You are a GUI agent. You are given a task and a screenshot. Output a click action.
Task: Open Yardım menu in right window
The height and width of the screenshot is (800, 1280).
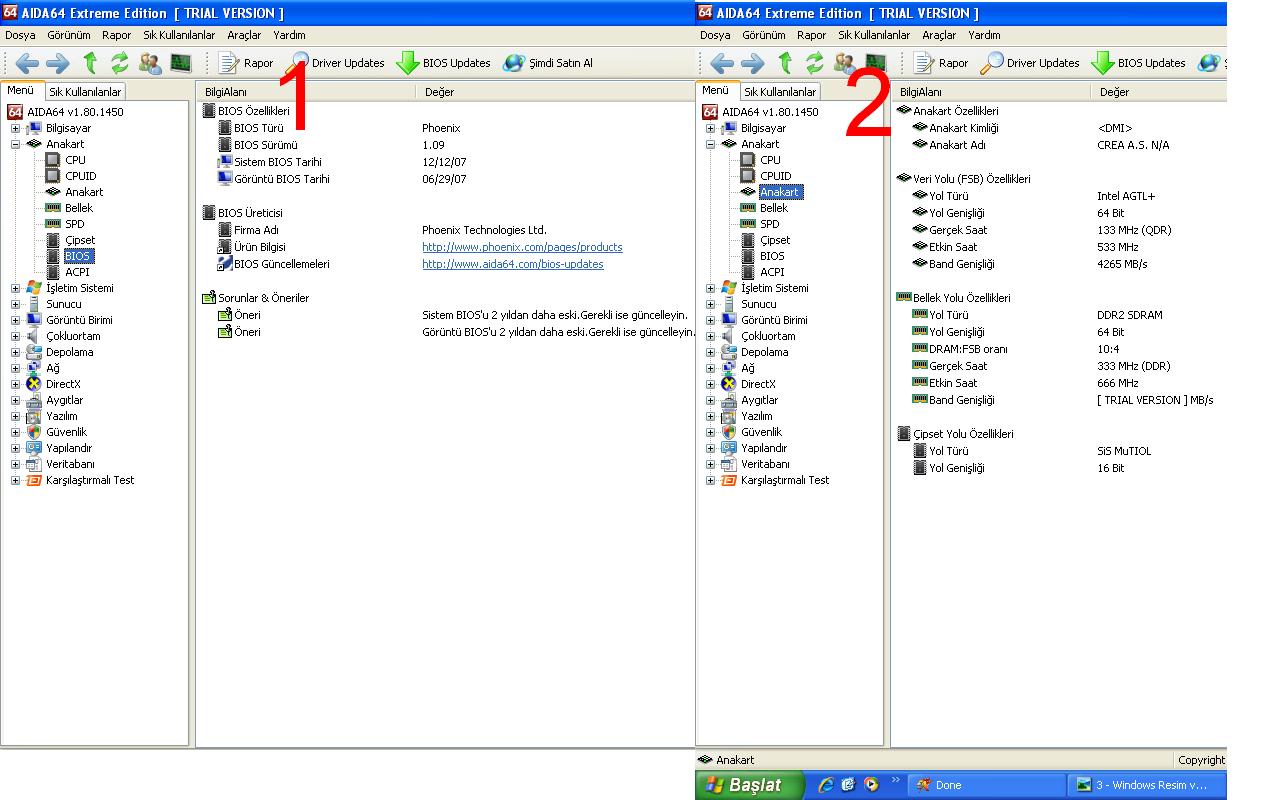(x=985, y=35)
